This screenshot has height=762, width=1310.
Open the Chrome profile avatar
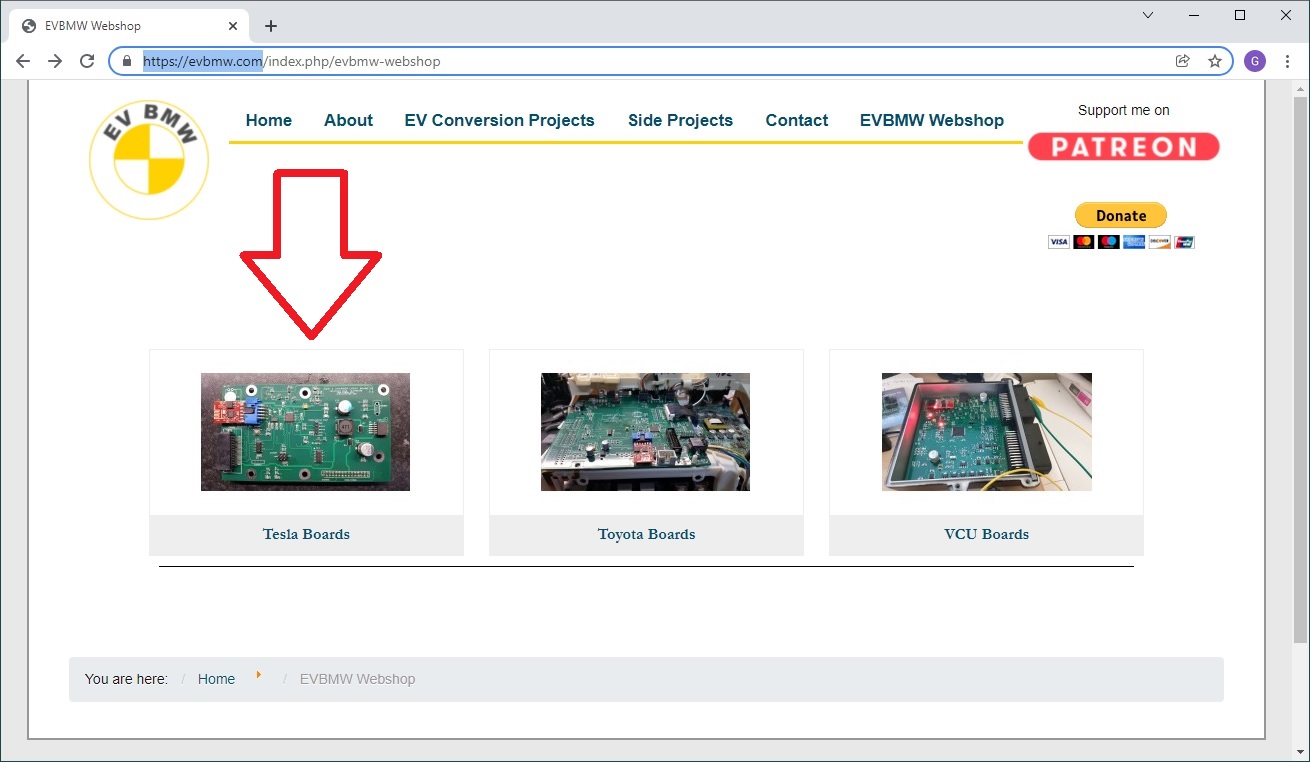1254,61
